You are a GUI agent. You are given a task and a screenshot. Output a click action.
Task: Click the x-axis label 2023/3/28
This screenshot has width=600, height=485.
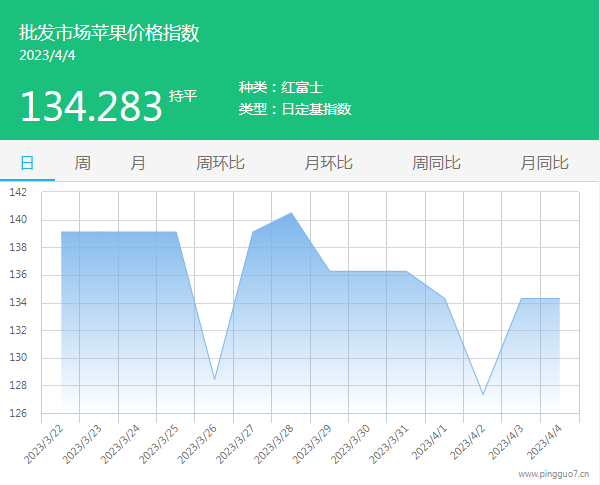[x=274, y=444]
